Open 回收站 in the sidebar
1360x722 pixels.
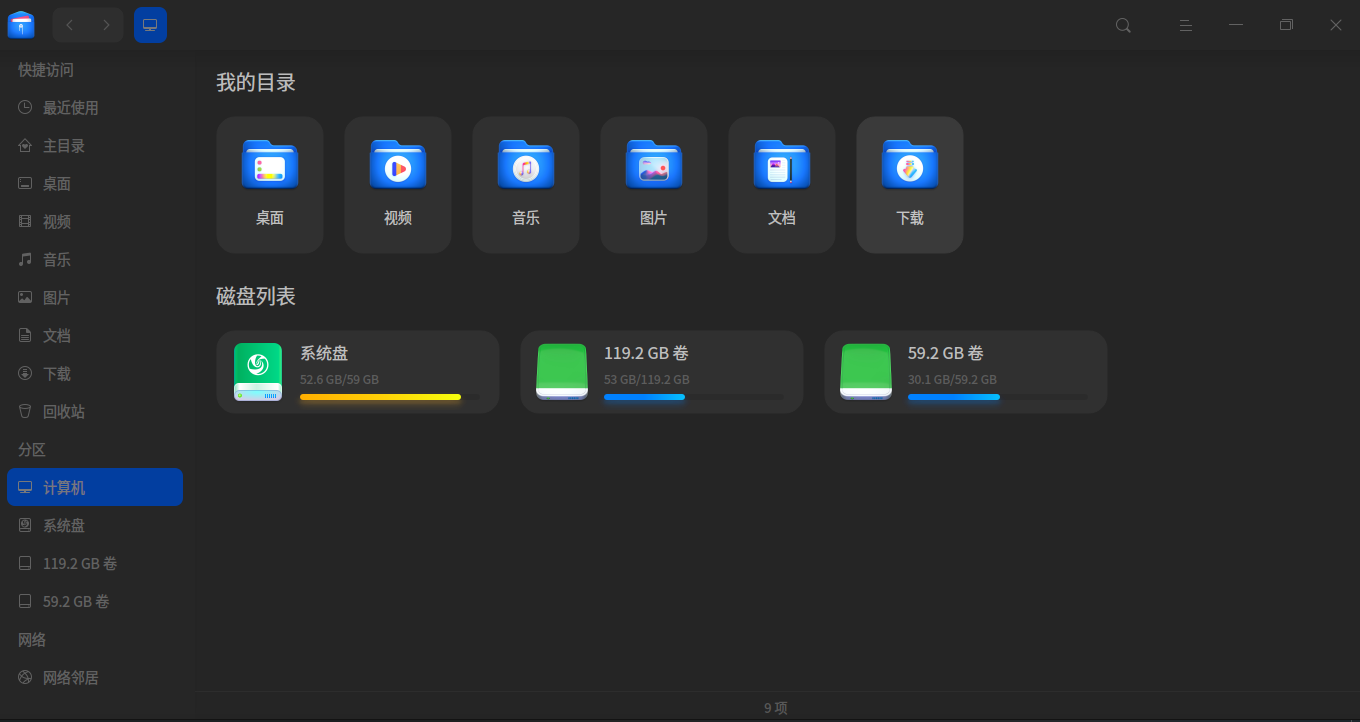pyautogui.click(x=95, y=412)
